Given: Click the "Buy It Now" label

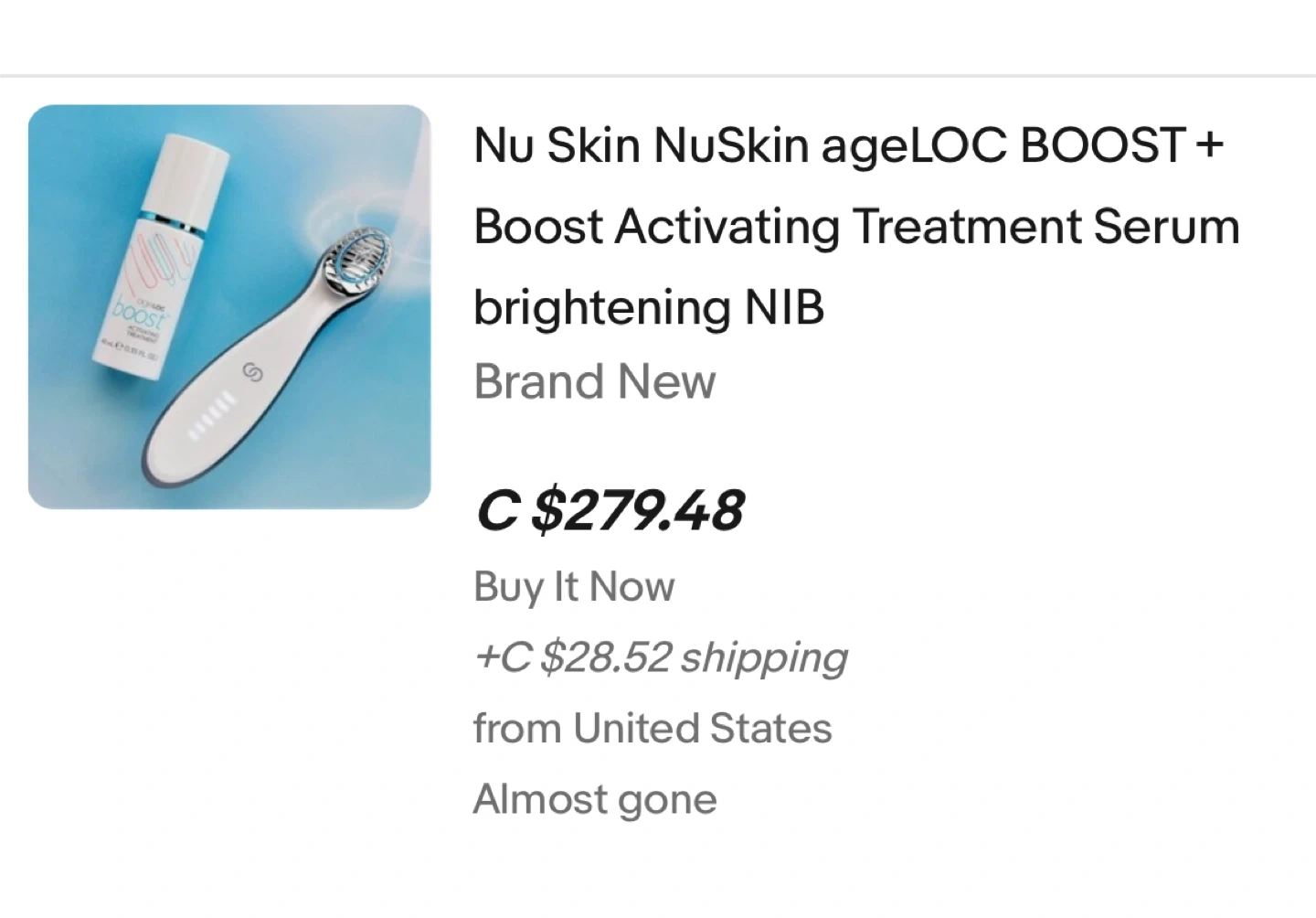Looking at the screenshot, I should tap(574, 587).
